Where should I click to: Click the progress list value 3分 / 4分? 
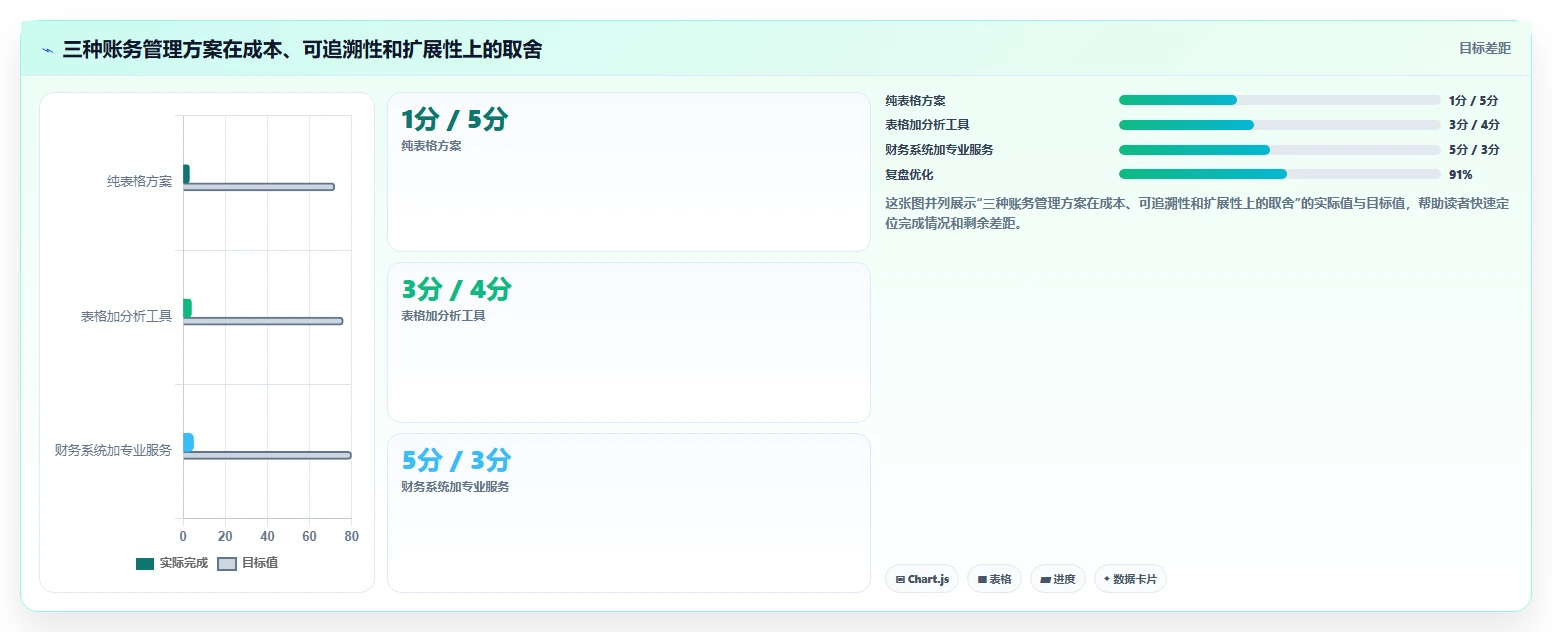tap(1474, 125)
